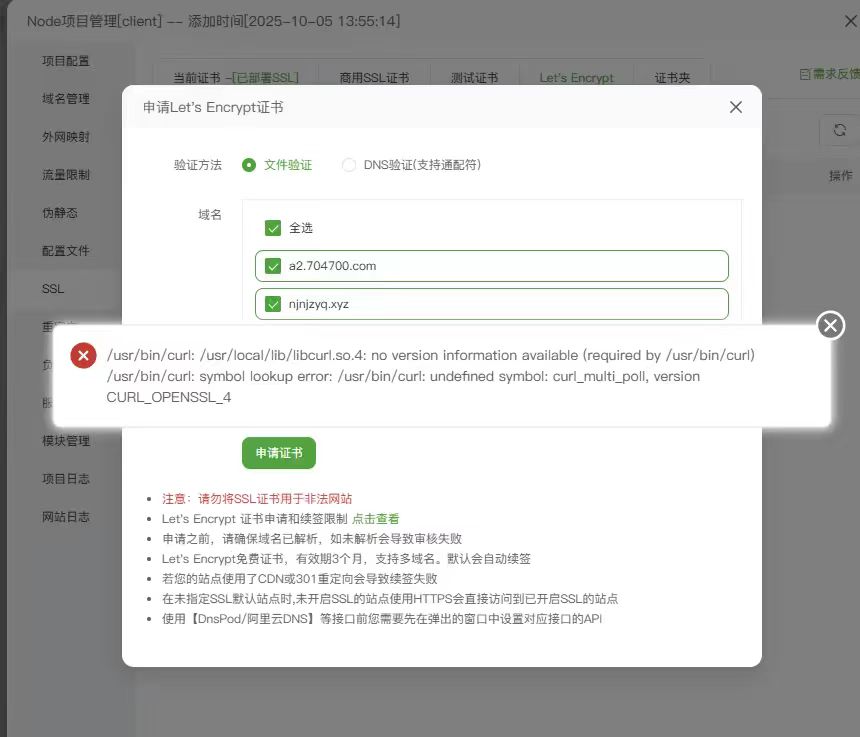Close the 申请Let's Encrypt证书 dialog
The image size is (860, 737).
(x=736, y=106)
